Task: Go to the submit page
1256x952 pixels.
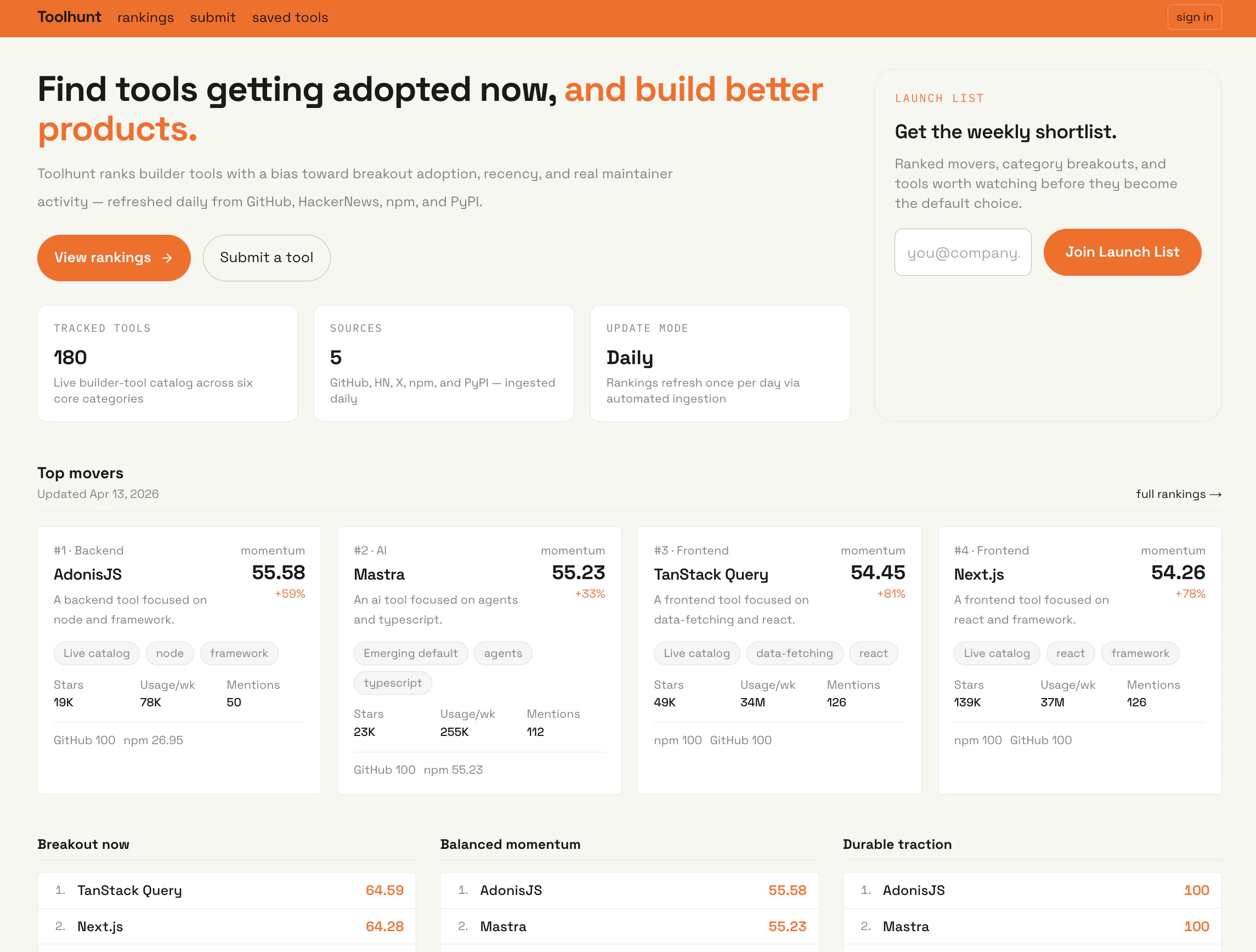Action: coord(212,18)
